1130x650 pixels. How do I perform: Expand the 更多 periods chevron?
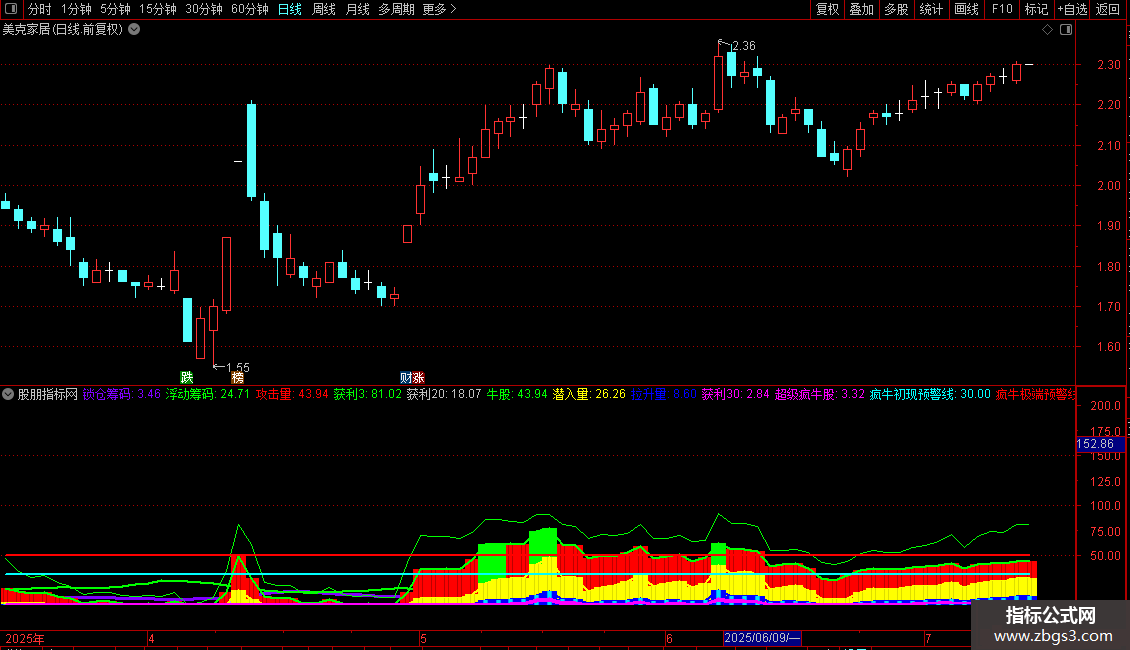[x=453, y=9]
